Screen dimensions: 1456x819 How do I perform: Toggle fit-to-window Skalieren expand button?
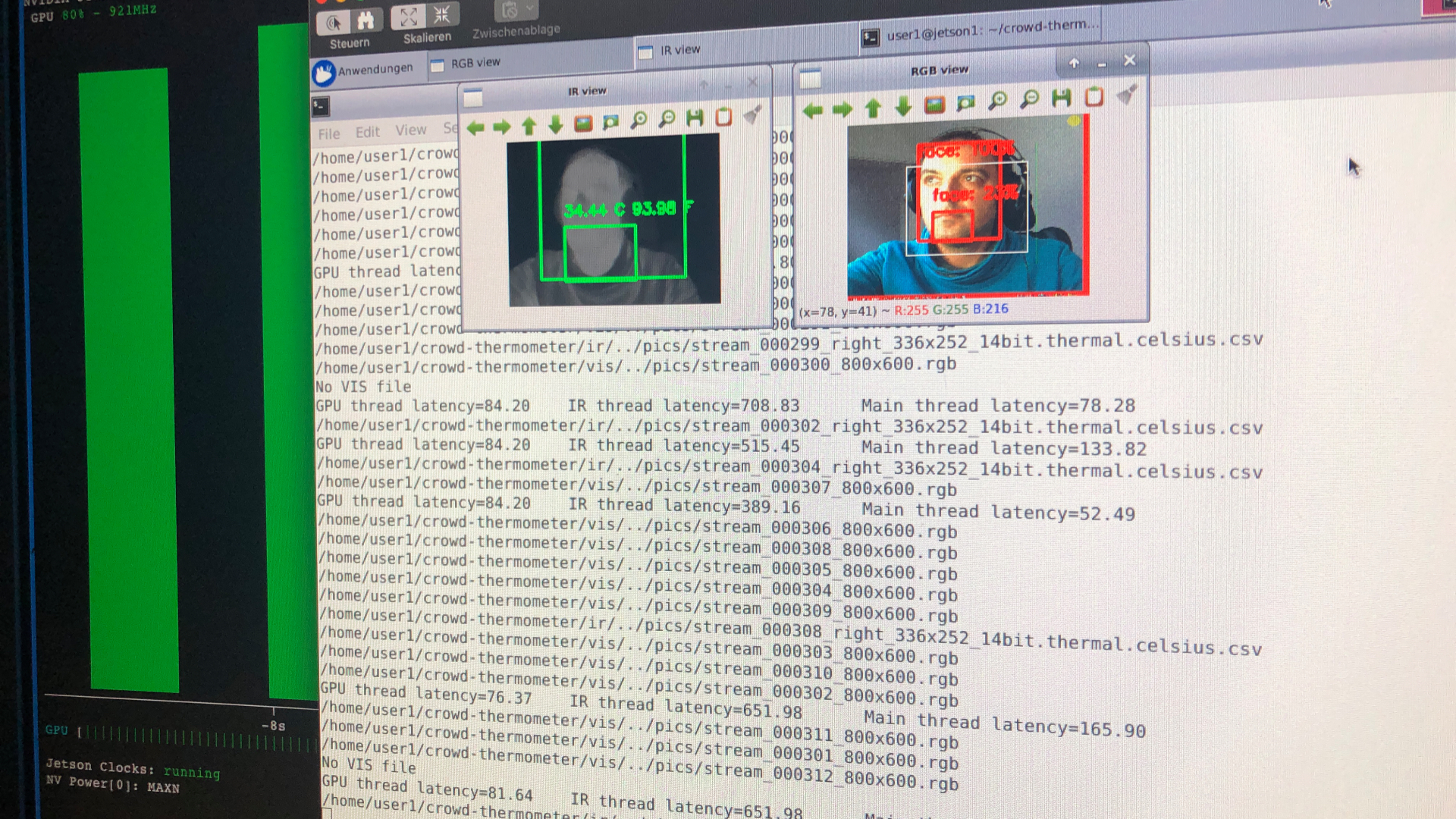pyautogui.click(x=409, y=17)
